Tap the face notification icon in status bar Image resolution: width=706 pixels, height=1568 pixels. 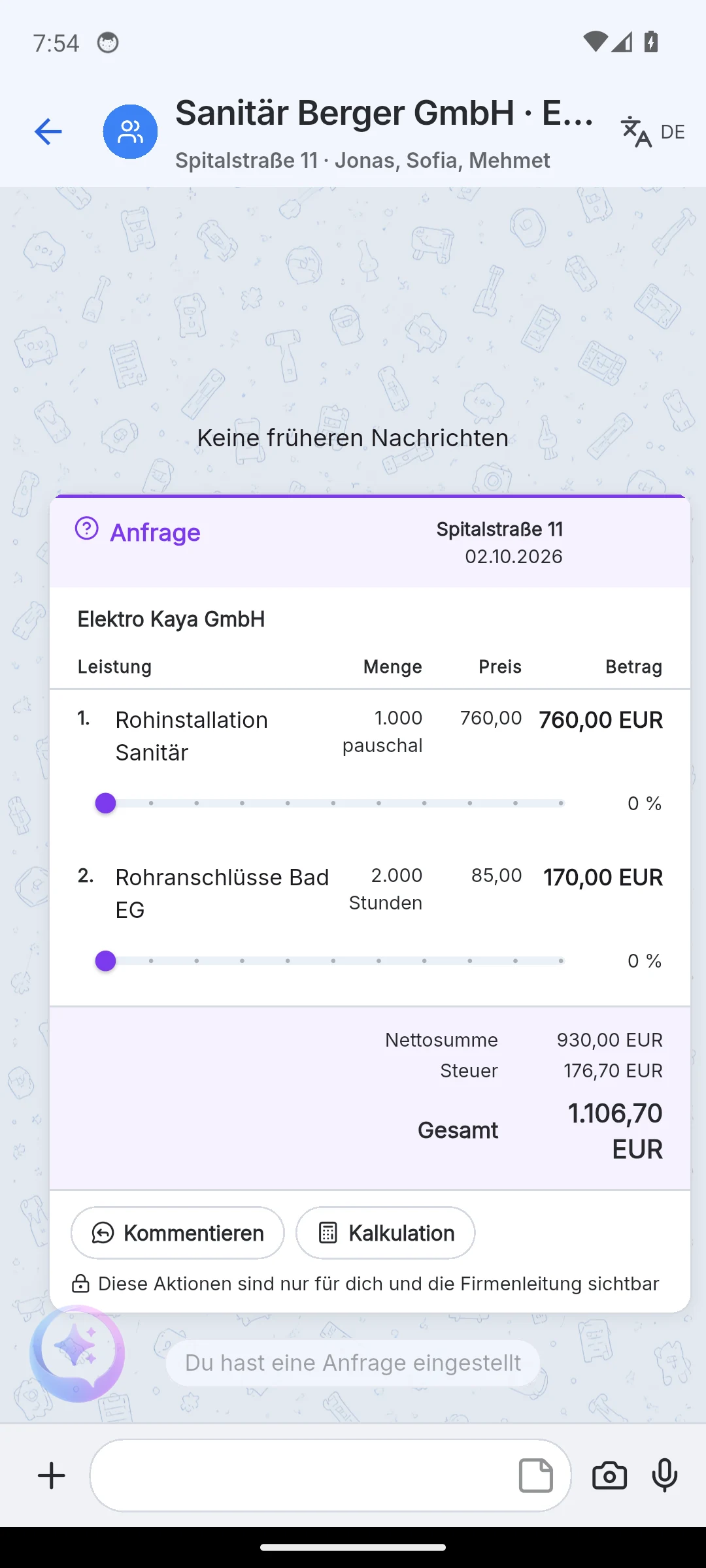tap(108, 42)
